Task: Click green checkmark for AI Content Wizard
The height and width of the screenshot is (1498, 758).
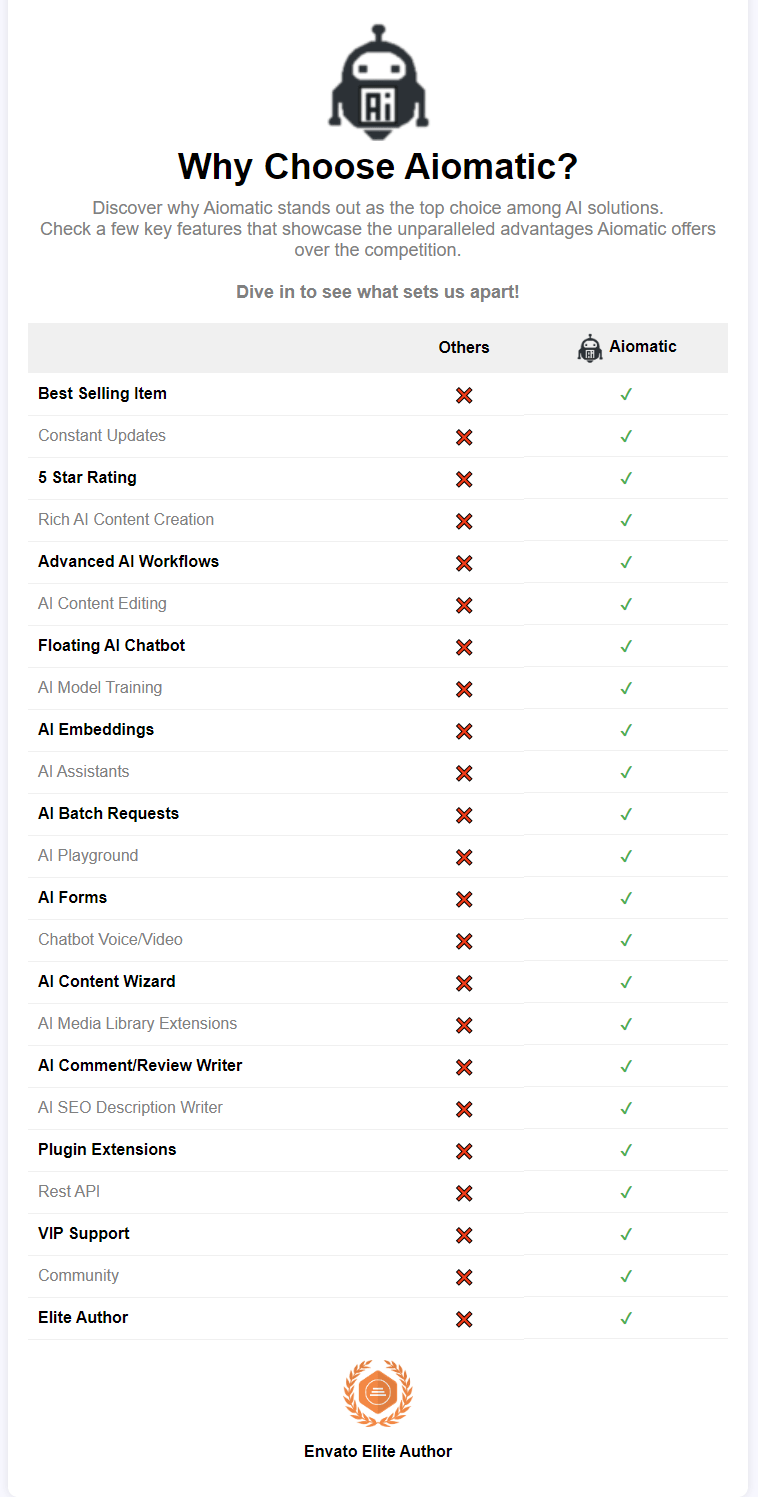Action: [626, 982]
